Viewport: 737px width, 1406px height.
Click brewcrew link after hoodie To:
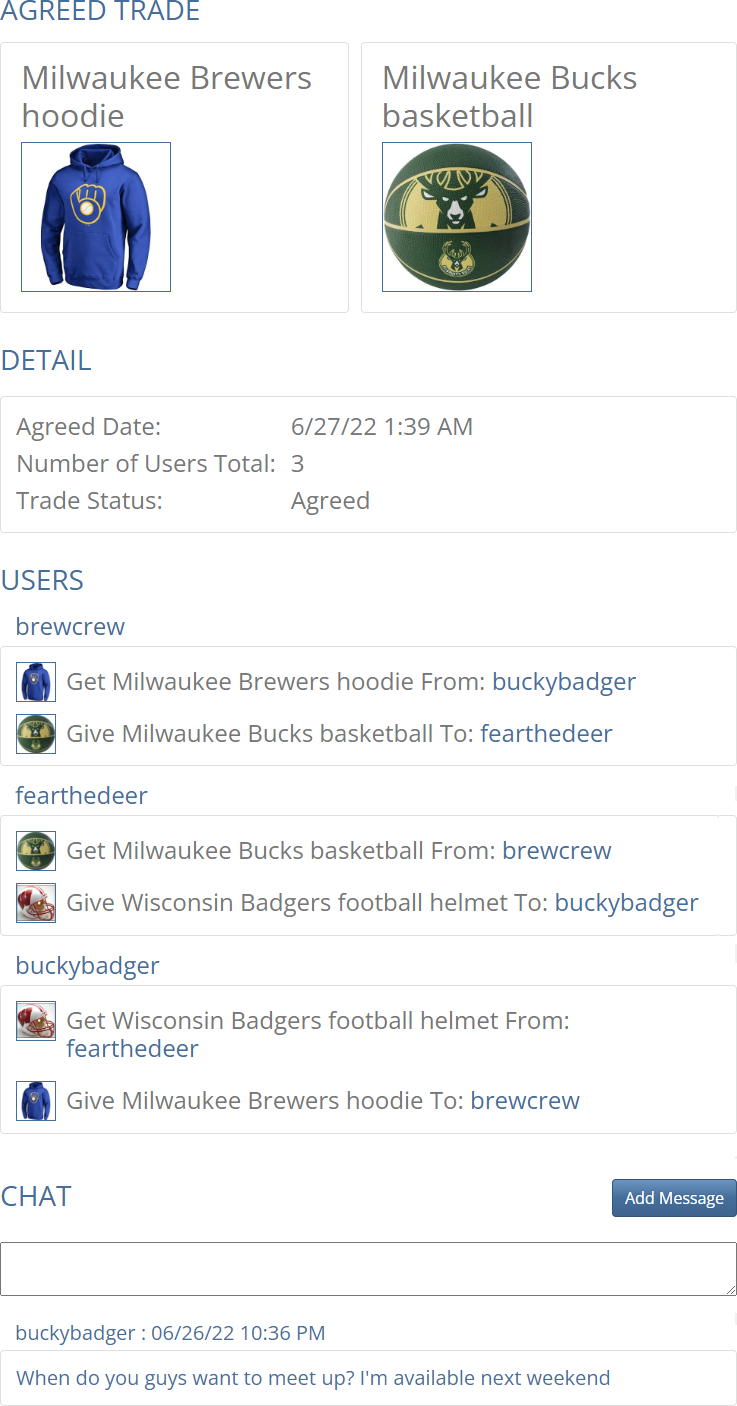[525, 1101]
